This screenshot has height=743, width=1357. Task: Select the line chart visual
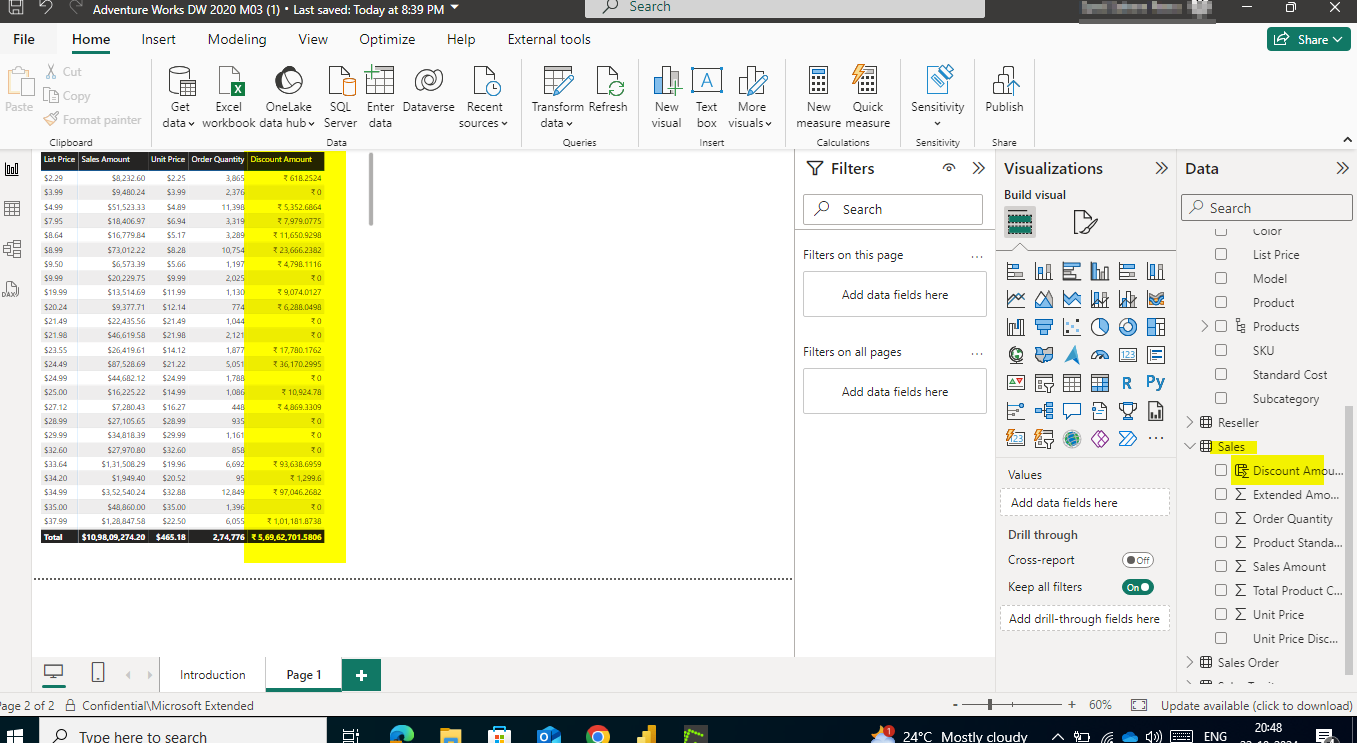point(1015,299)
